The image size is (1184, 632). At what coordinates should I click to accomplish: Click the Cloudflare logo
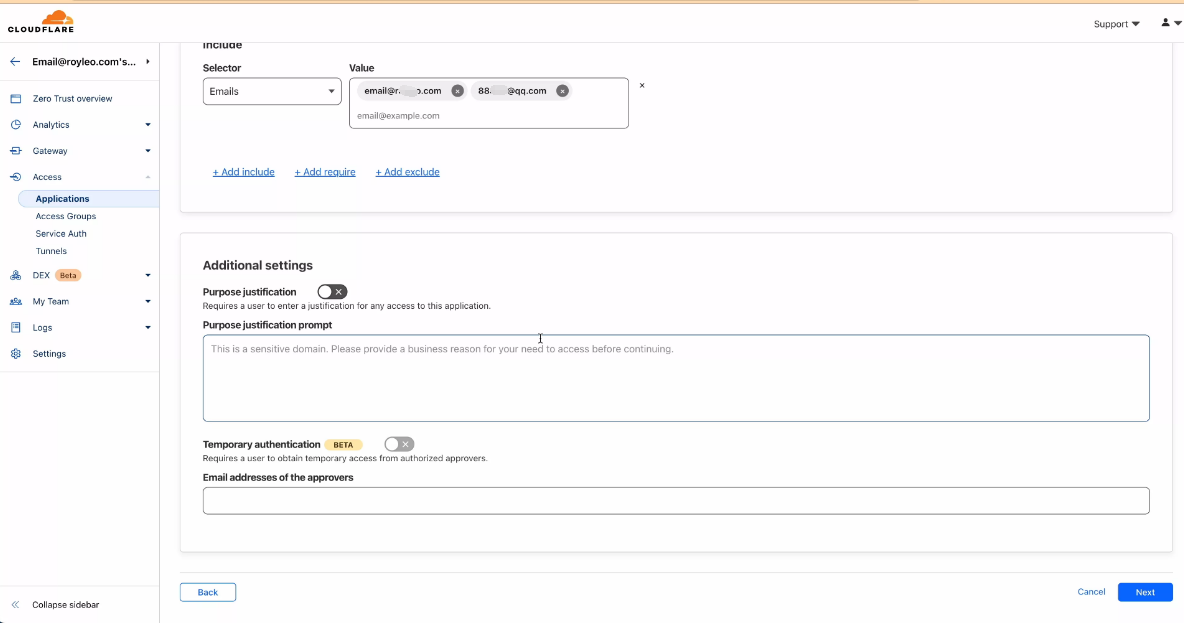tap(41, 21)
